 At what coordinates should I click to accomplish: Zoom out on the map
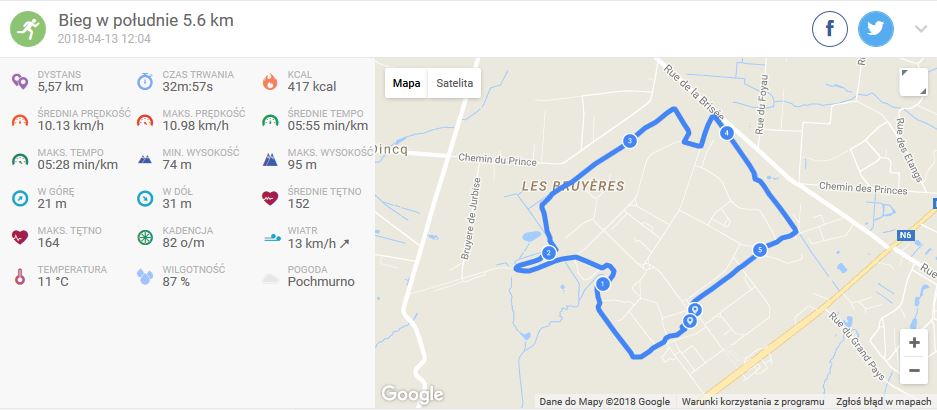(x=913, y=370)
